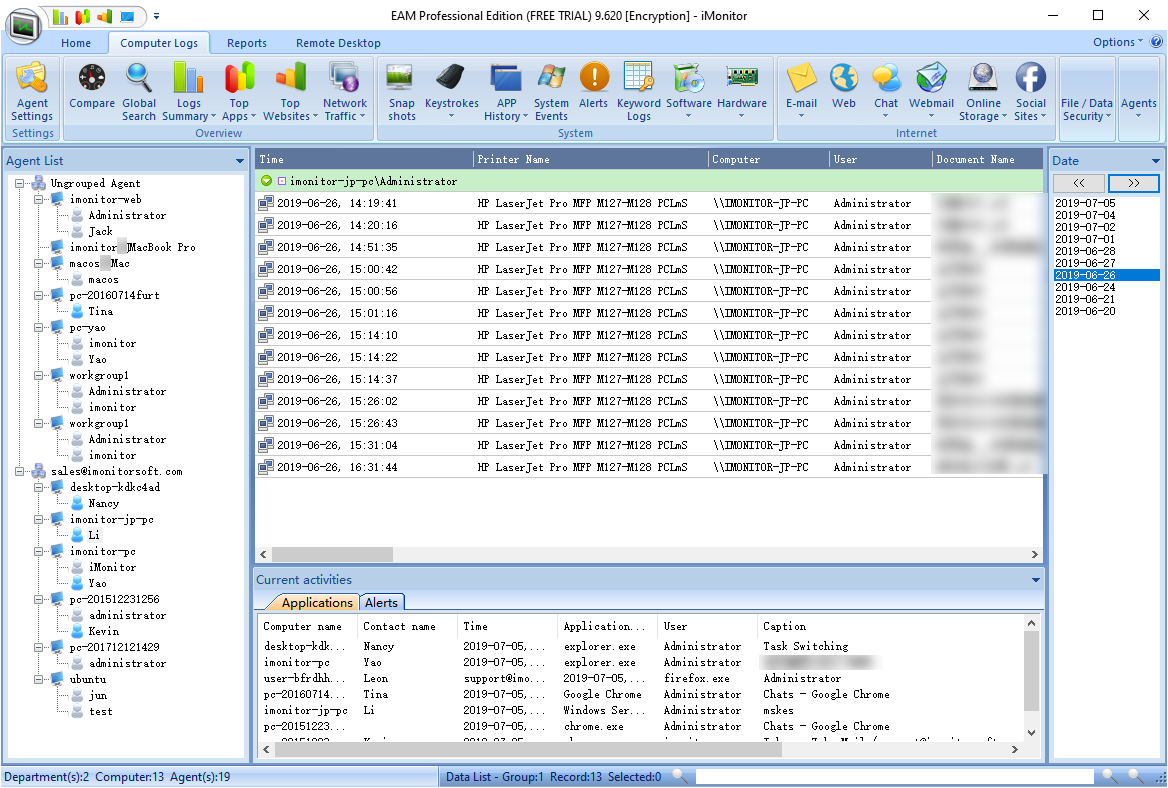View Chat logs
Image resolution: width=1168 pixels, height=788 pixels.
(886, 92)
